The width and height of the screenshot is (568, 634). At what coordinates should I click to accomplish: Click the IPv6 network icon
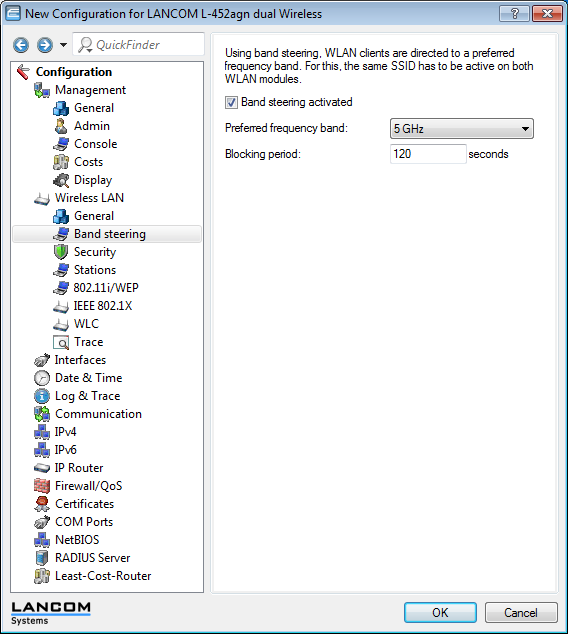(x=42, y=450)
